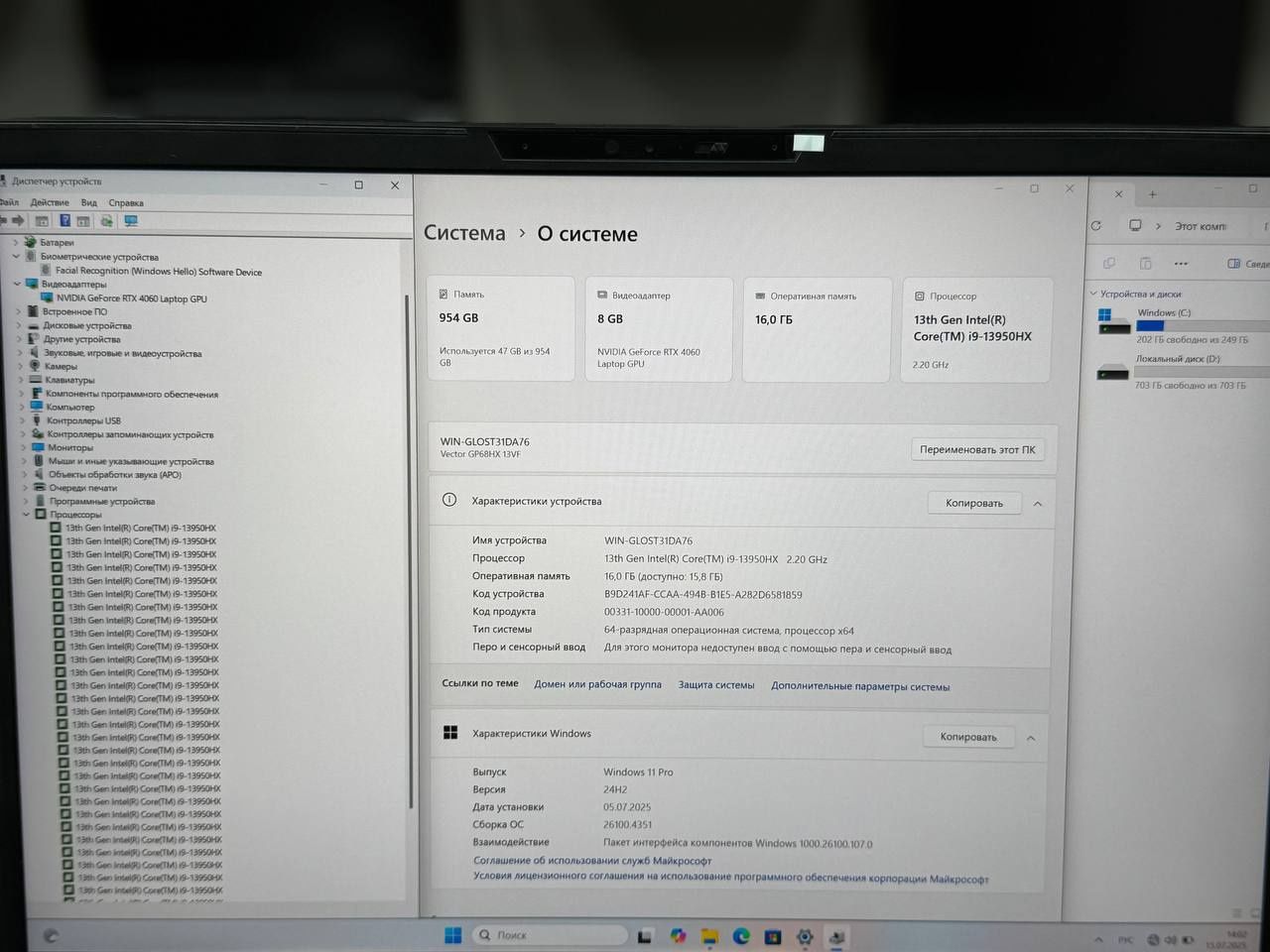This screenshot has width=1270, height=952.
Task: Expand the Звуковые, игровые и видеоустройства node
Action: (20, 353)
